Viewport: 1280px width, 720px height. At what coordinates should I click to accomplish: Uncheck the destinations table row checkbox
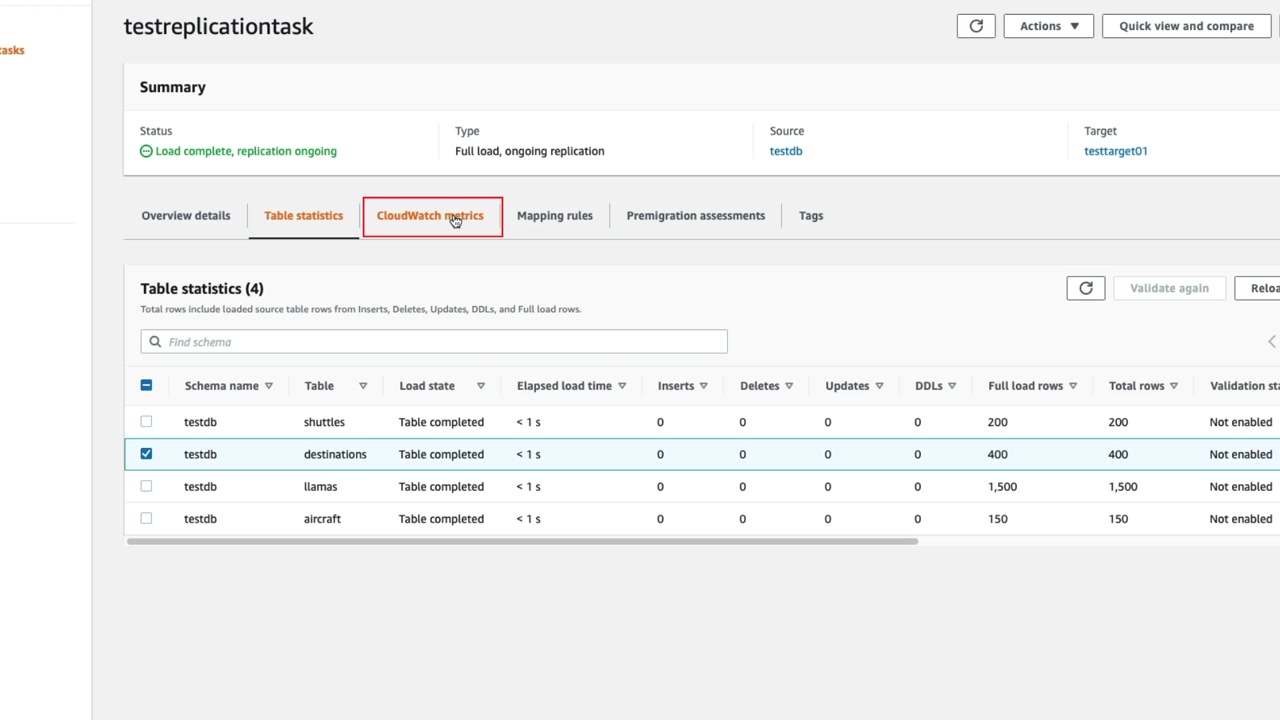(x=146, y=454)
